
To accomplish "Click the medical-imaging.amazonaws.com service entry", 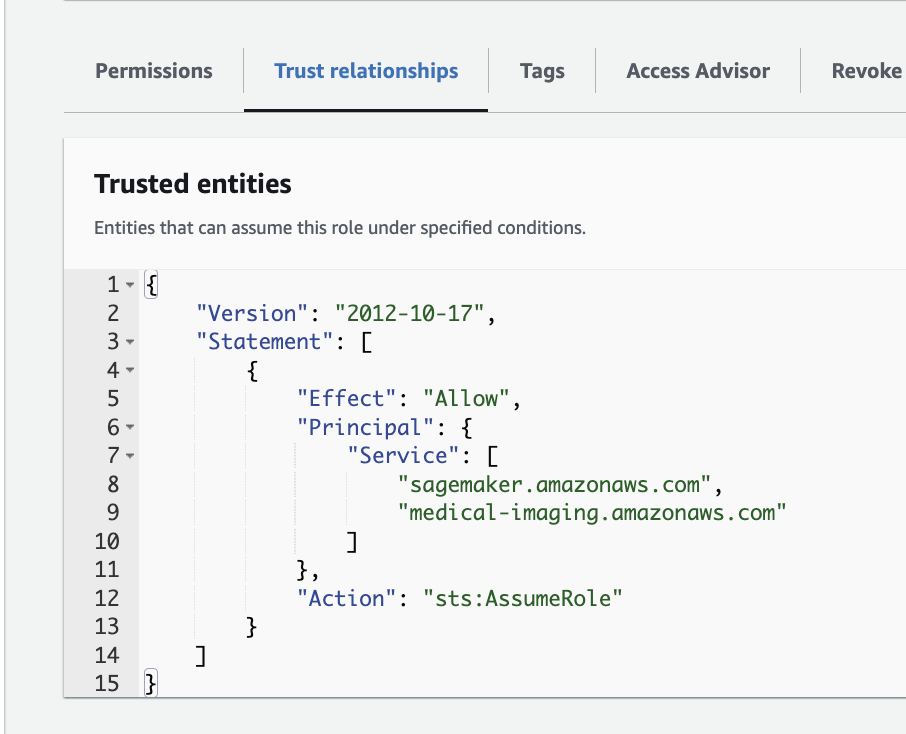I will 592,513.
